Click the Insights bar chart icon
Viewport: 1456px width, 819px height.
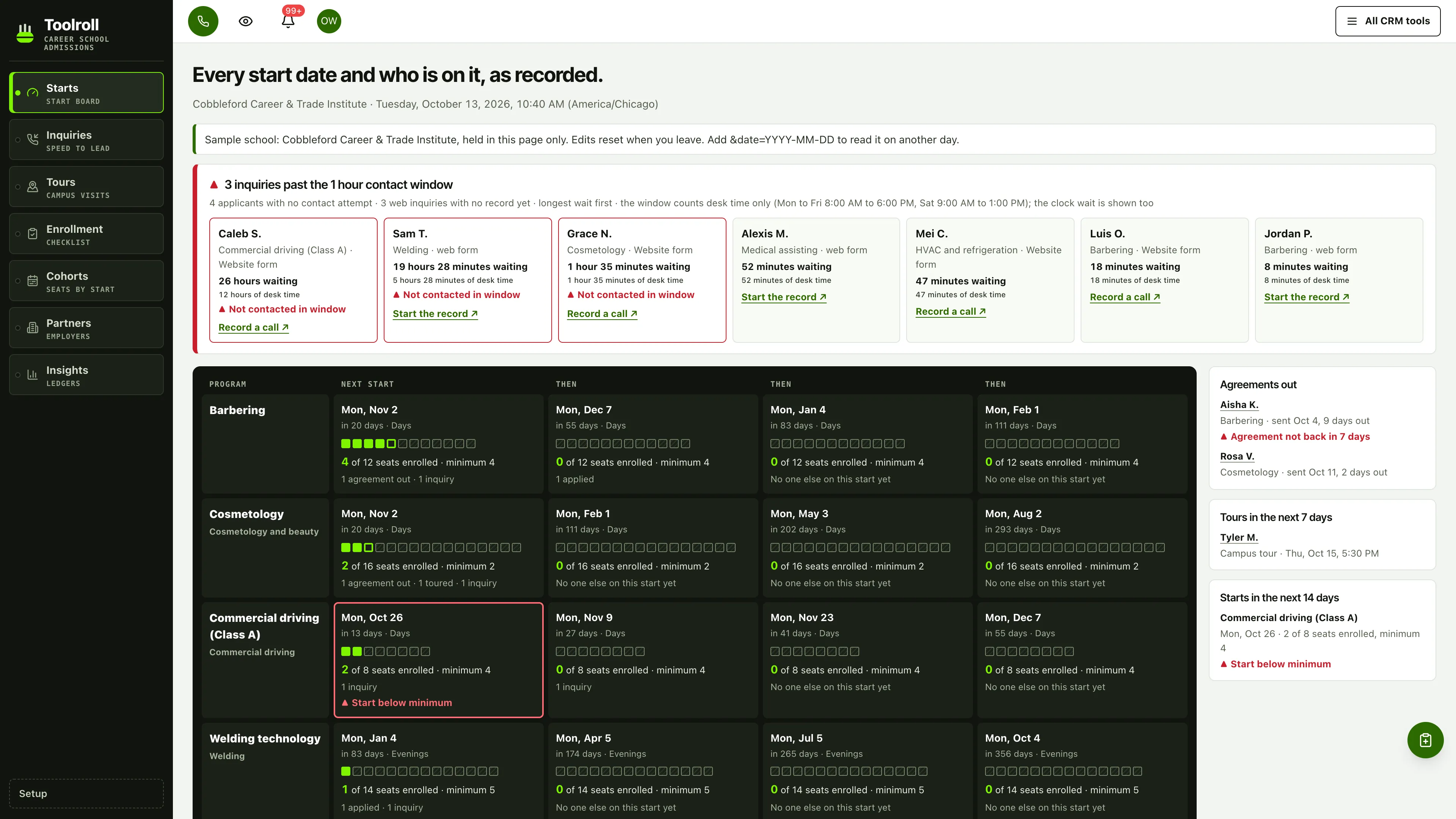[33, 374]
